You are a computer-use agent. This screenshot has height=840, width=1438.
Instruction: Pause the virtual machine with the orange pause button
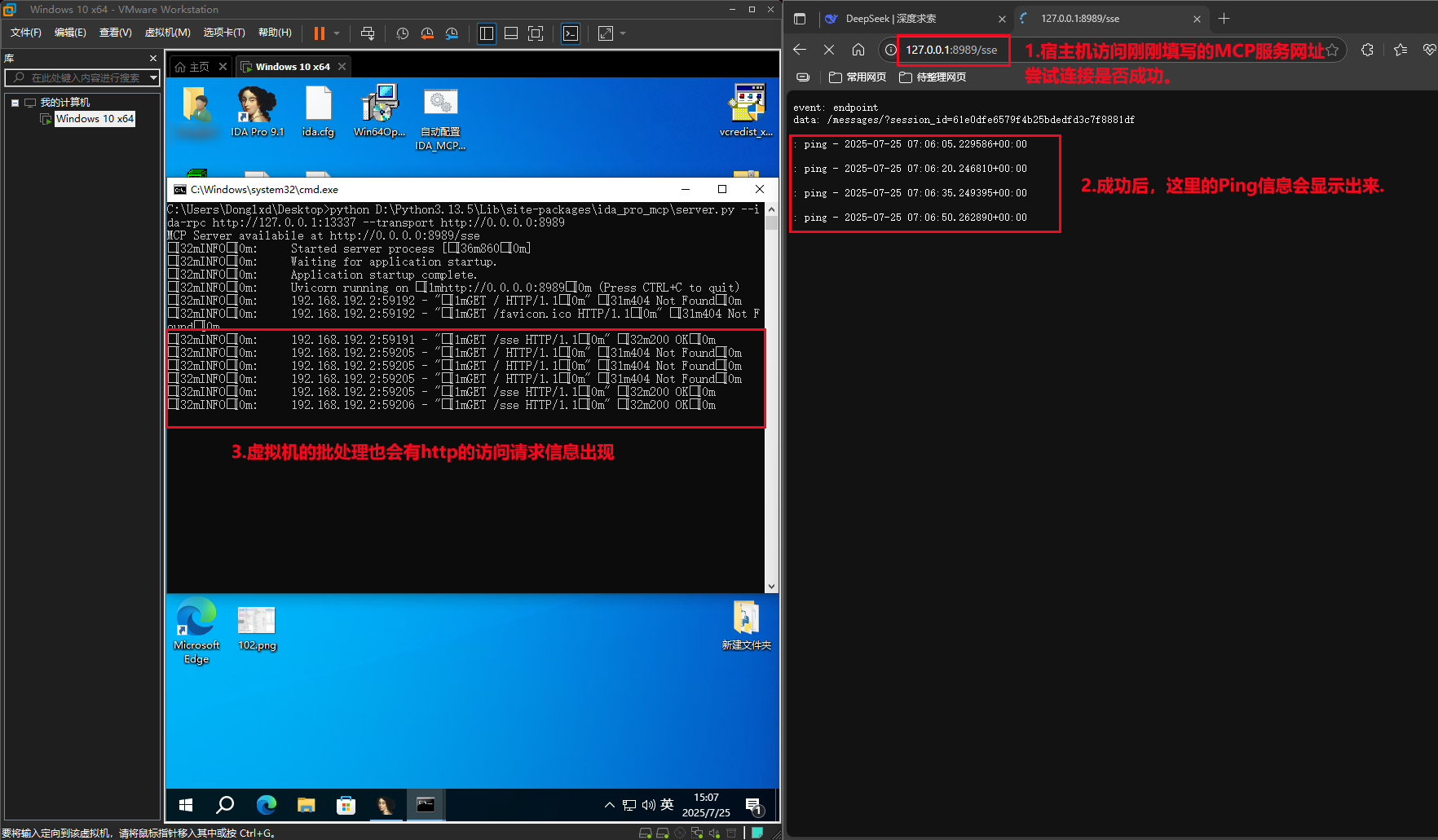319,33
